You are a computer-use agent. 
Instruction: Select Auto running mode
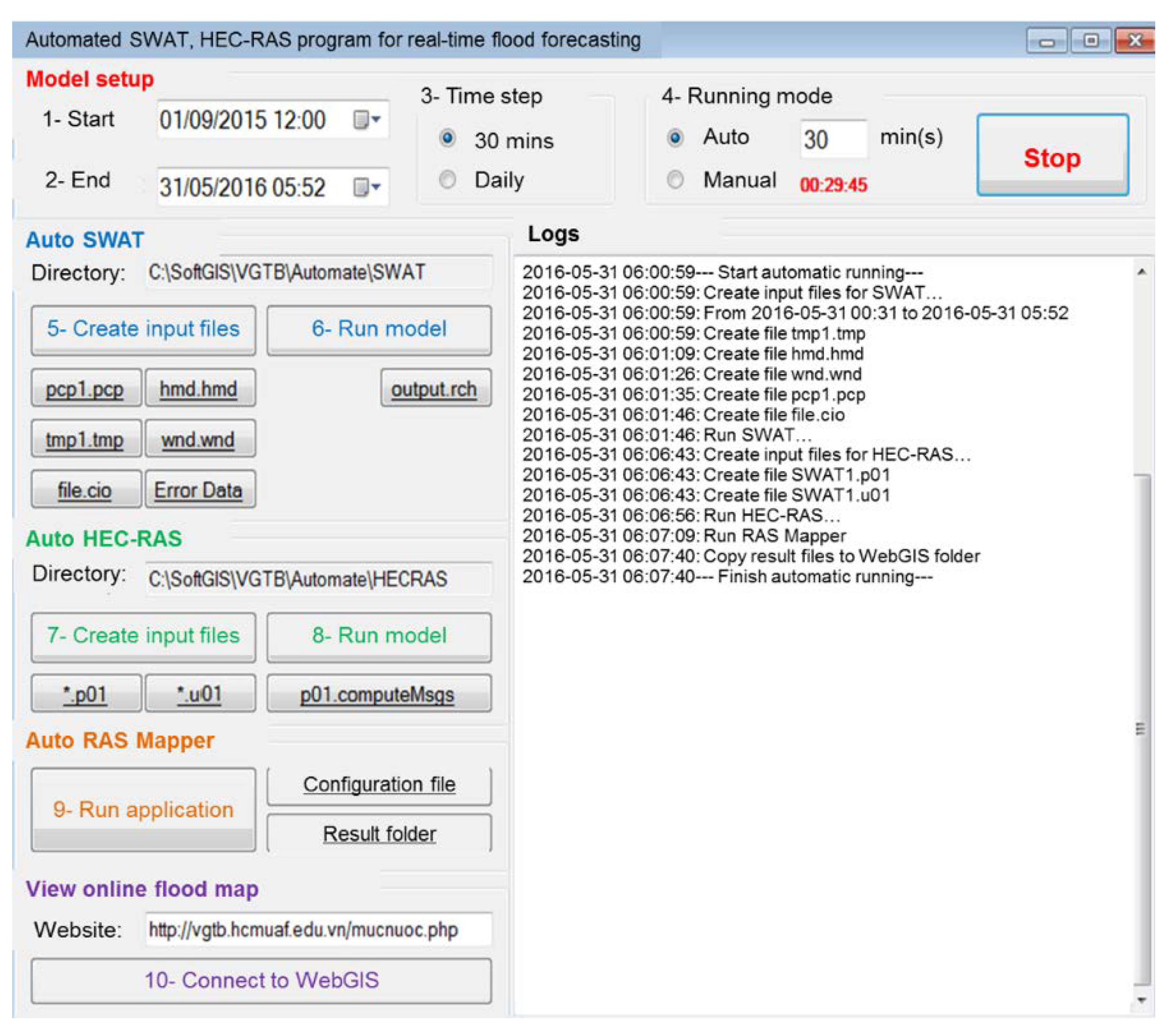[x=676, y=137]
